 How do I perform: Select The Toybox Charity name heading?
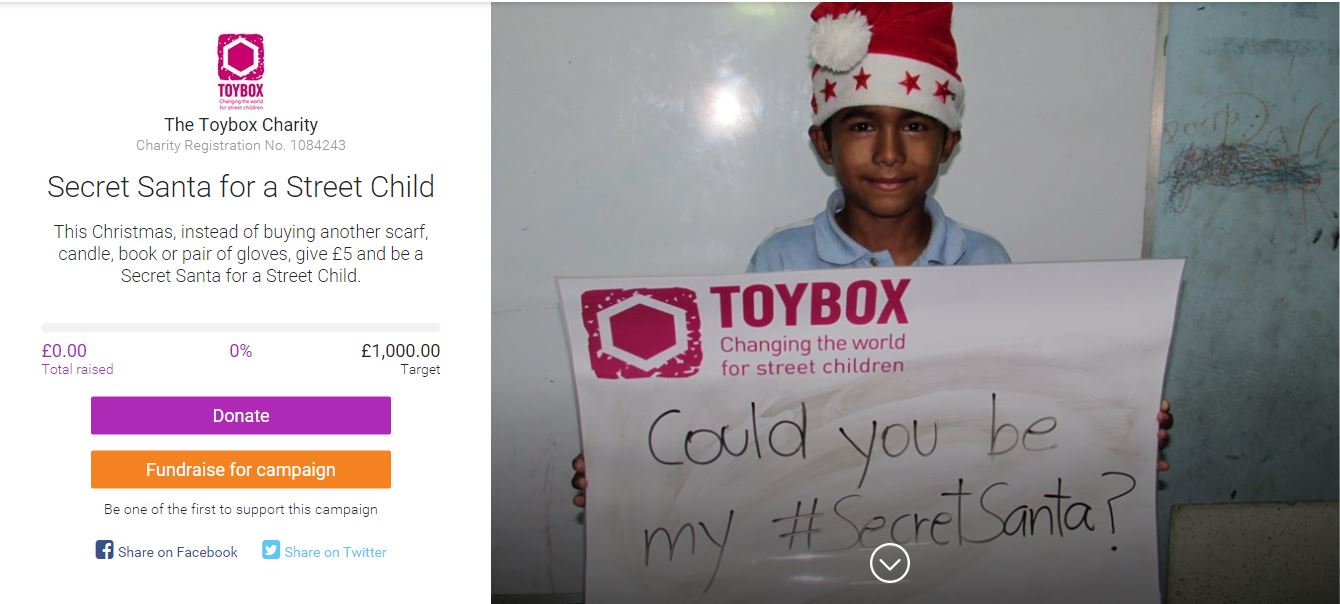(241, 125)
